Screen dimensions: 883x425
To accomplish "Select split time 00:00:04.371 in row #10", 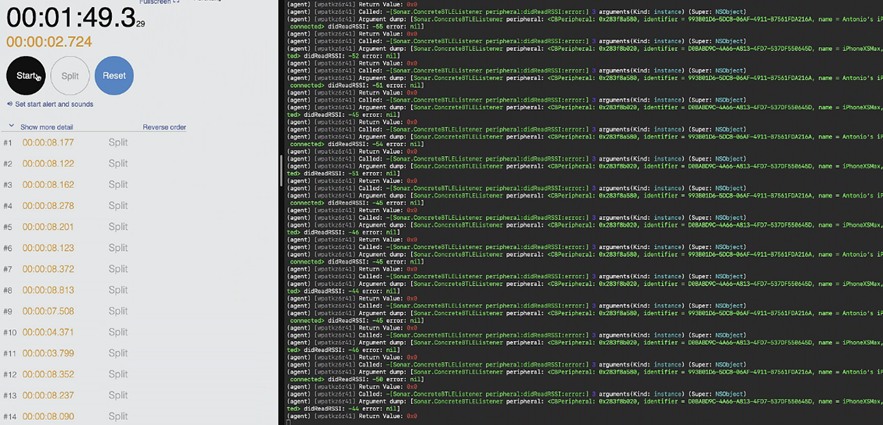I will [x=48, y=332].
